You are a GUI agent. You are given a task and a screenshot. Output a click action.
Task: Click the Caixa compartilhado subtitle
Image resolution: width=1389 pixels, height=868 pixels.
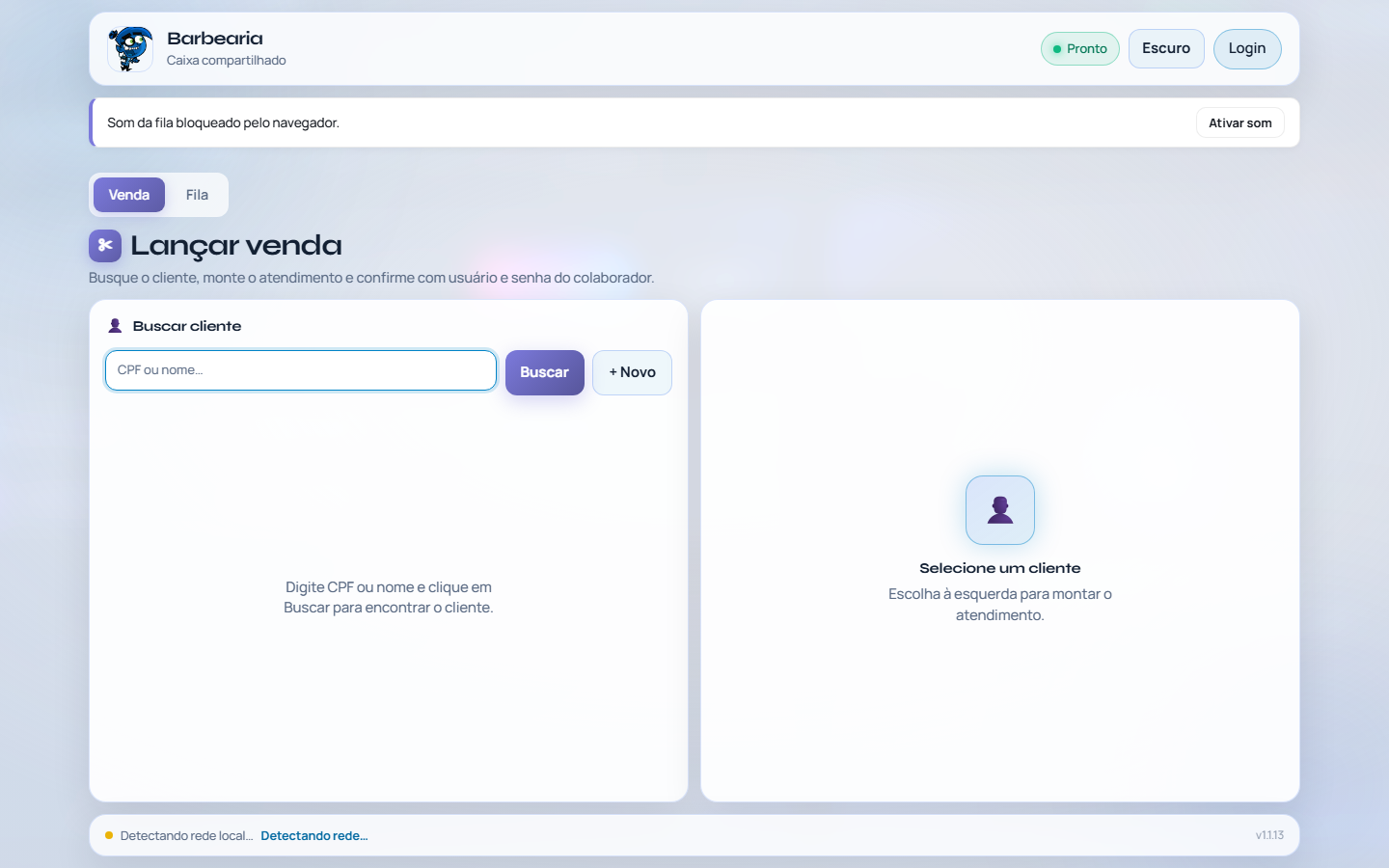tap(227, 60)
